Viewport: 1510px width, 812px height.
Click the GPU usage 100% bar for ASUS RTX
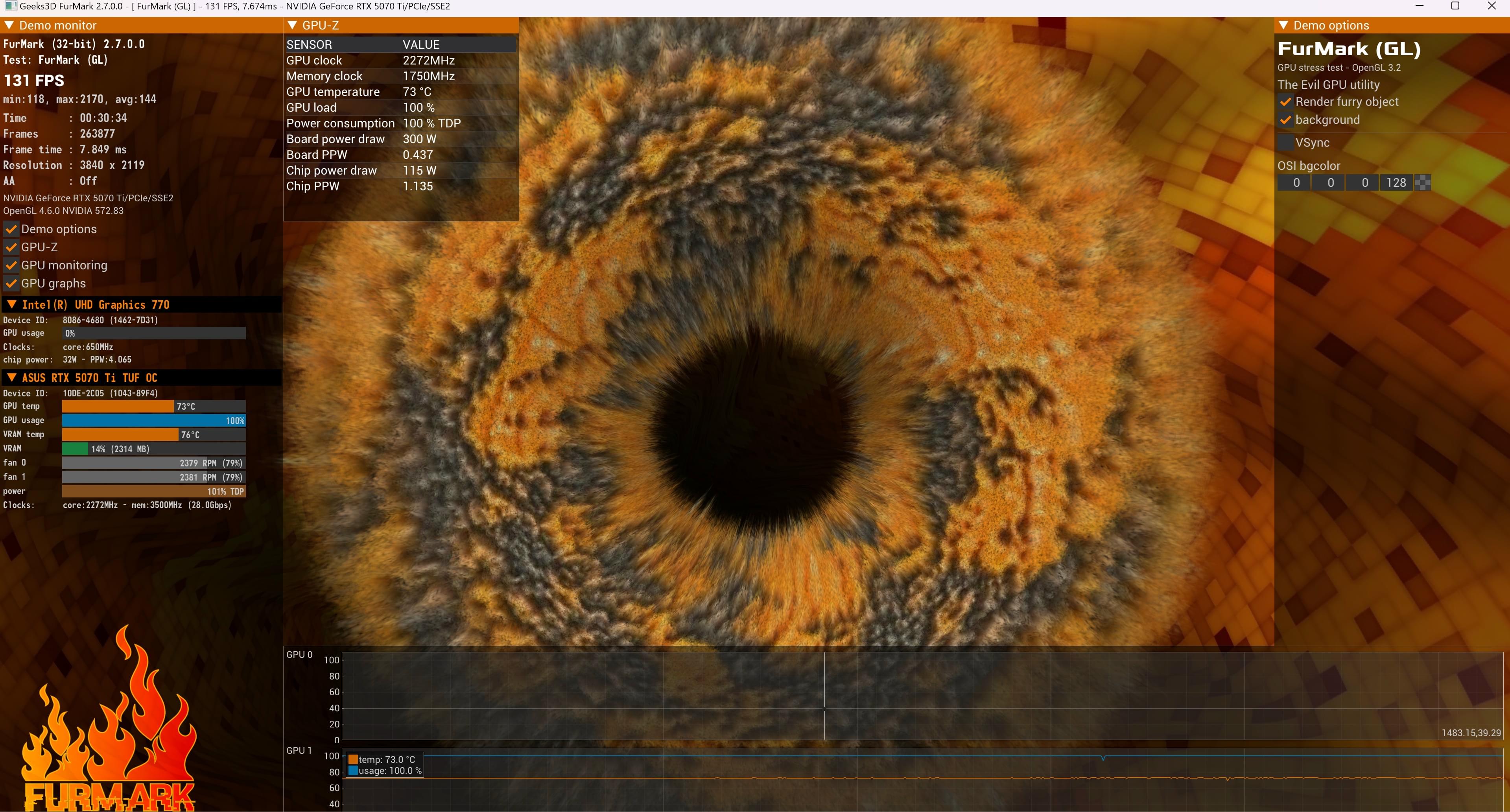pos(153,420)
